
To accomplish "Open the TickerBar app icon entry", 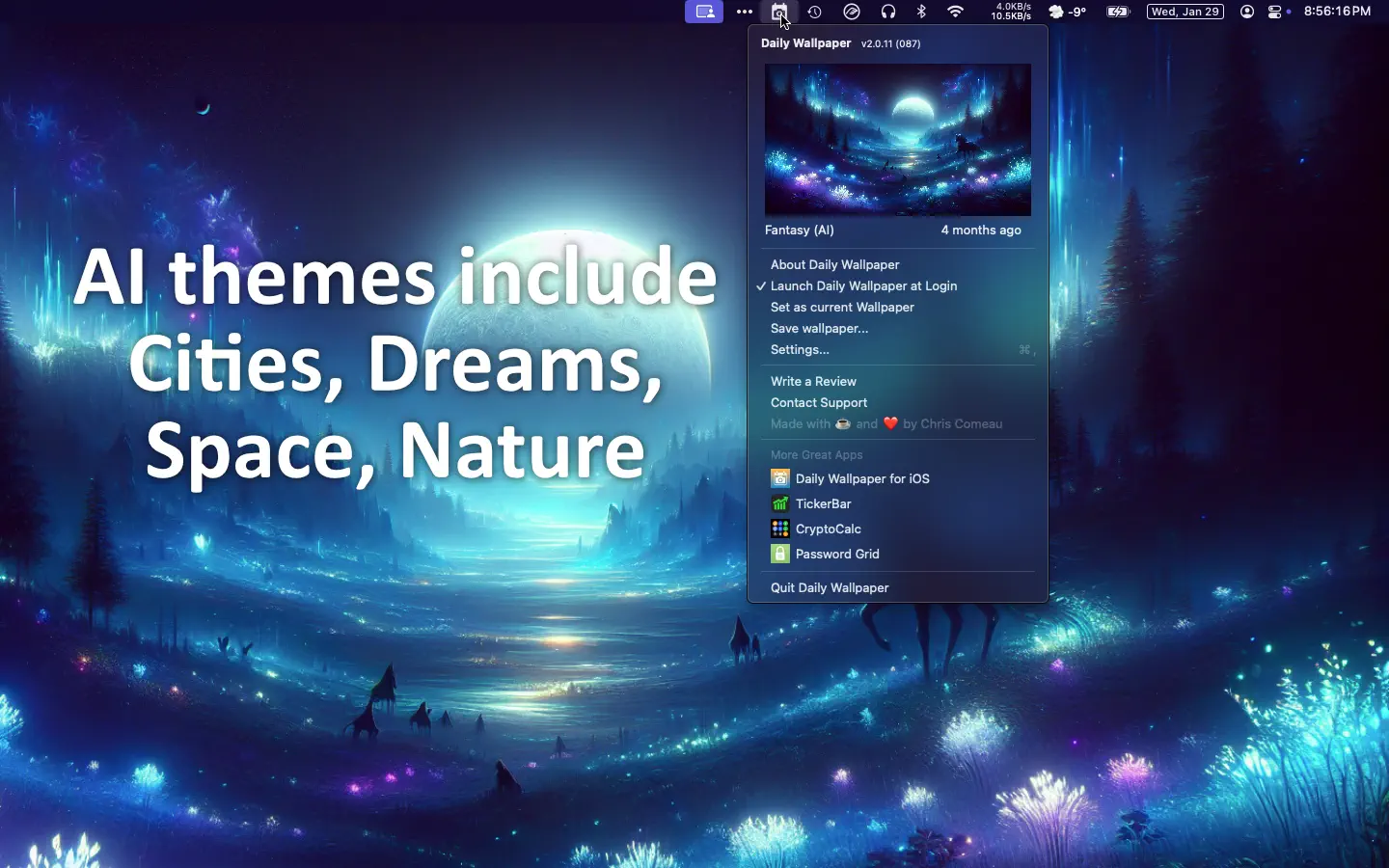I will (780, 503).
